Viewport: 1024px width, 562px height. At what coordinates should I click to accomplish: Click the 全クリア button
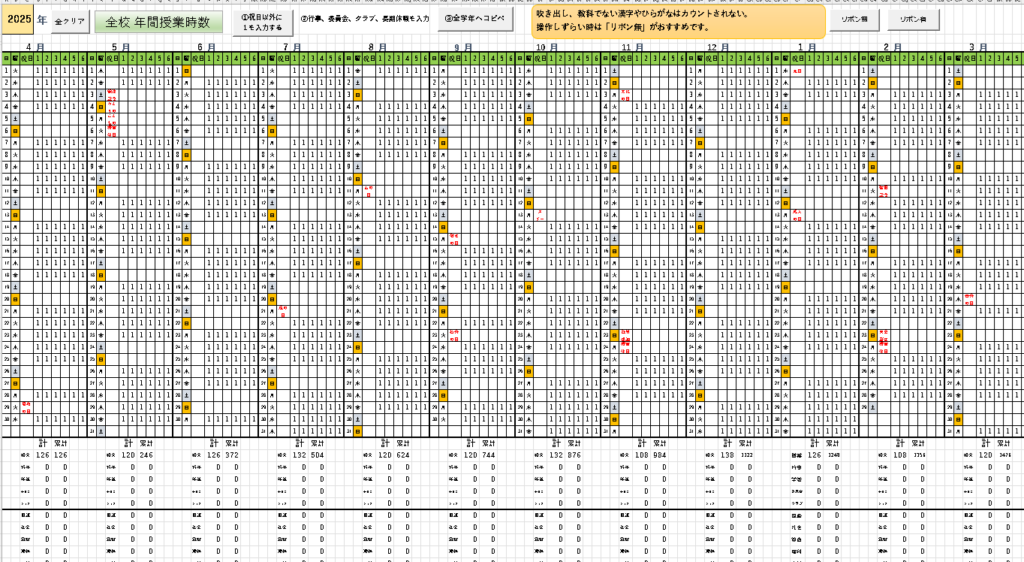pyautogui.click(x=70, y=22)
